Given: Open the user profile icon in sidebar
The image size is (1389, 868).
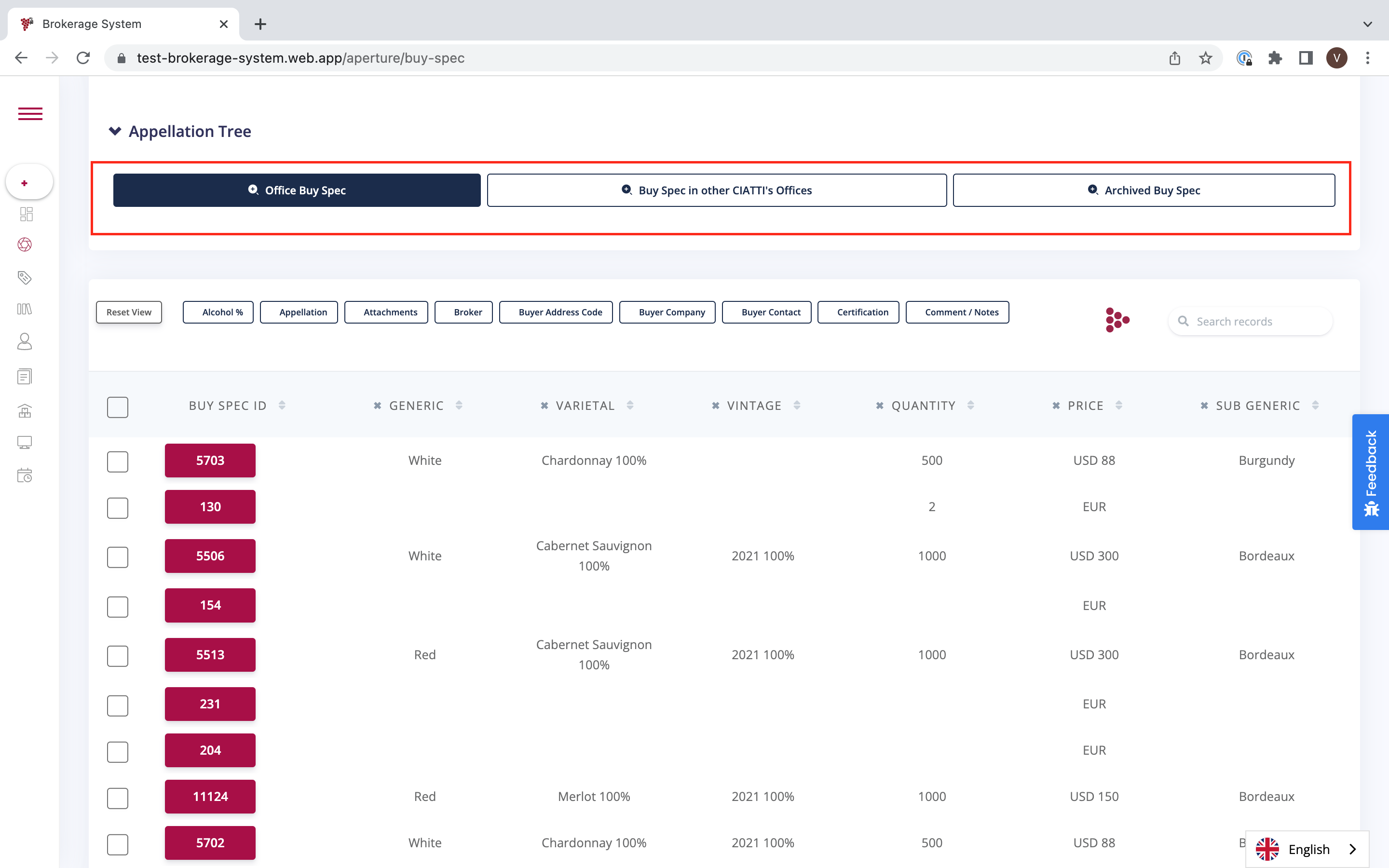Looking at the screenshot, I should coord(25,342).
